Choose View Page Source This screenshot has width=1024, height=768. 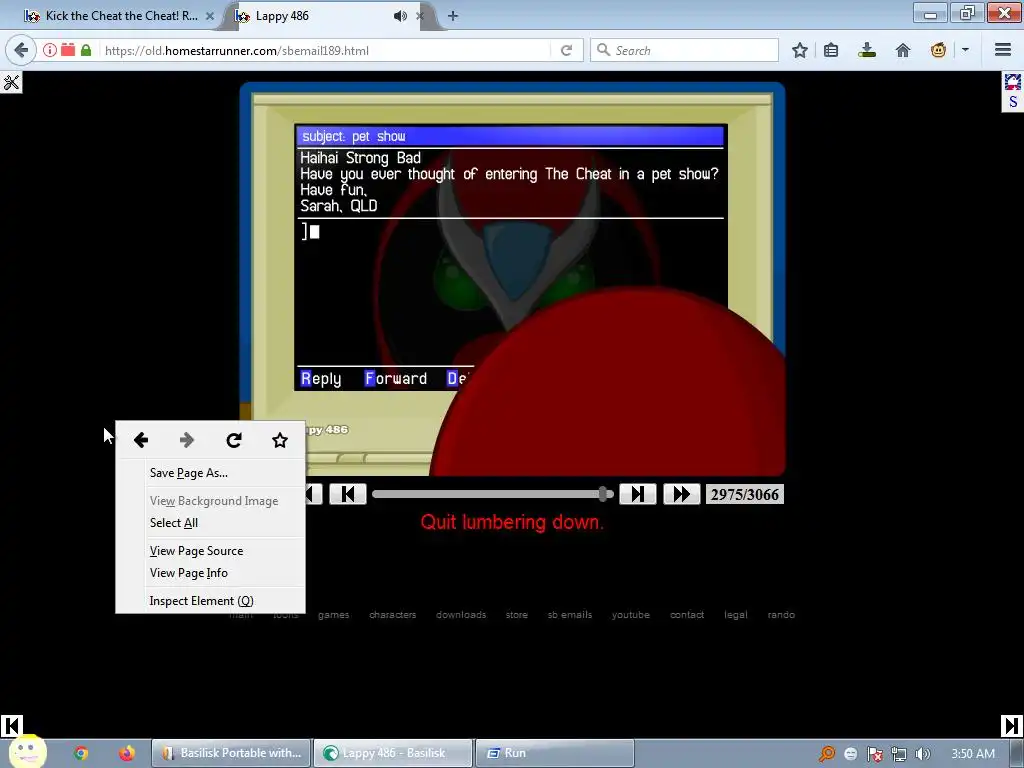[210, 551]
